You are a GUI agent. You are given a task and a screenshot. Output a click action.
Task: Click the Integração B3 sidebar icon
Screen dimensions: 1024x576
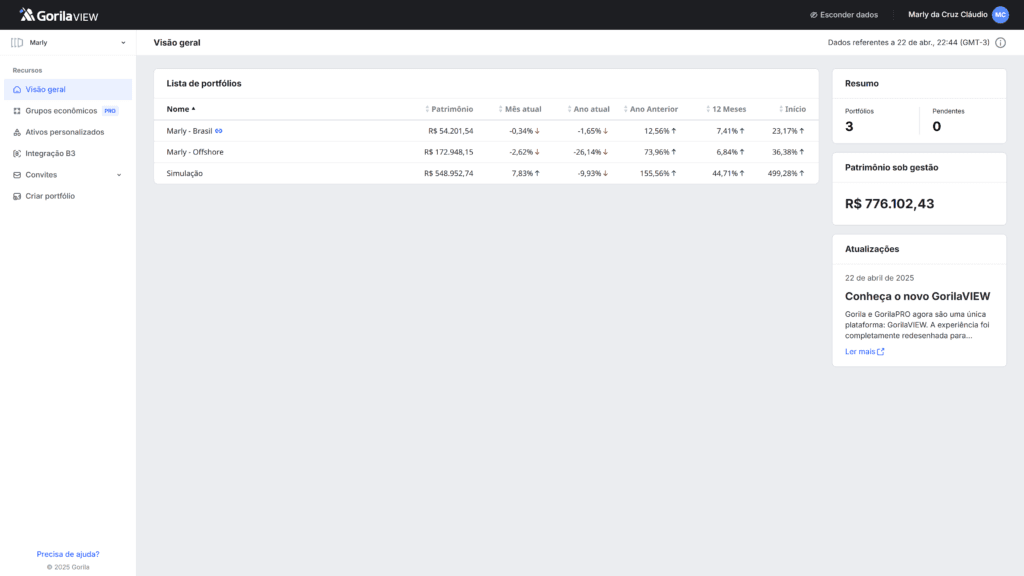coord(17,153)
